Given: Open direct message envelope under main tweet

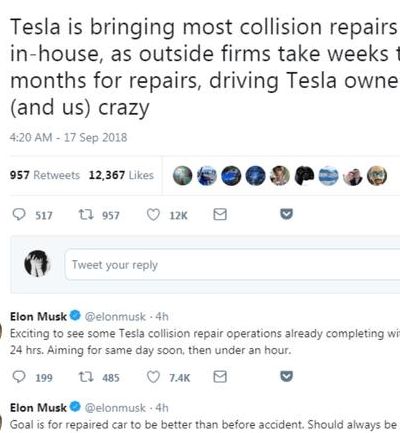Looking at the screenshot, I should [x=220, y=215].
